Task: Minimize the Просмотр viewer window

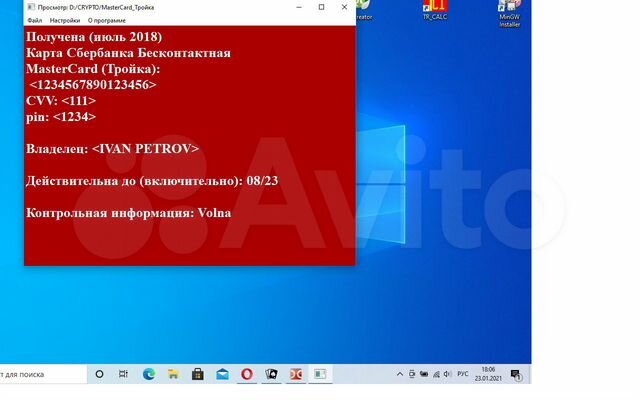Action: (299, 7)
